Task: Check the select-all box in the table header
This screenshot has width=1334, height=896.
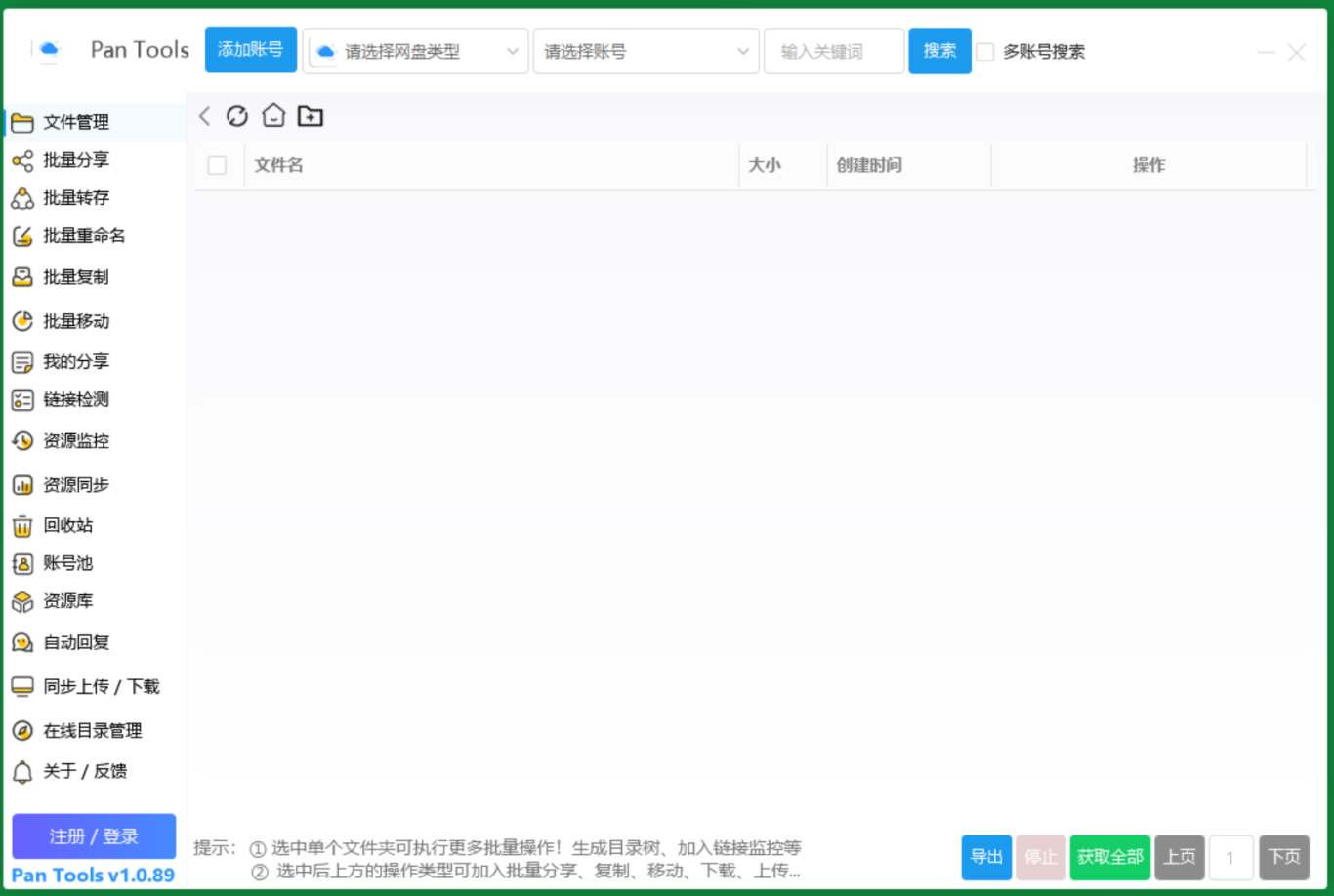Action: pos(218,165)
